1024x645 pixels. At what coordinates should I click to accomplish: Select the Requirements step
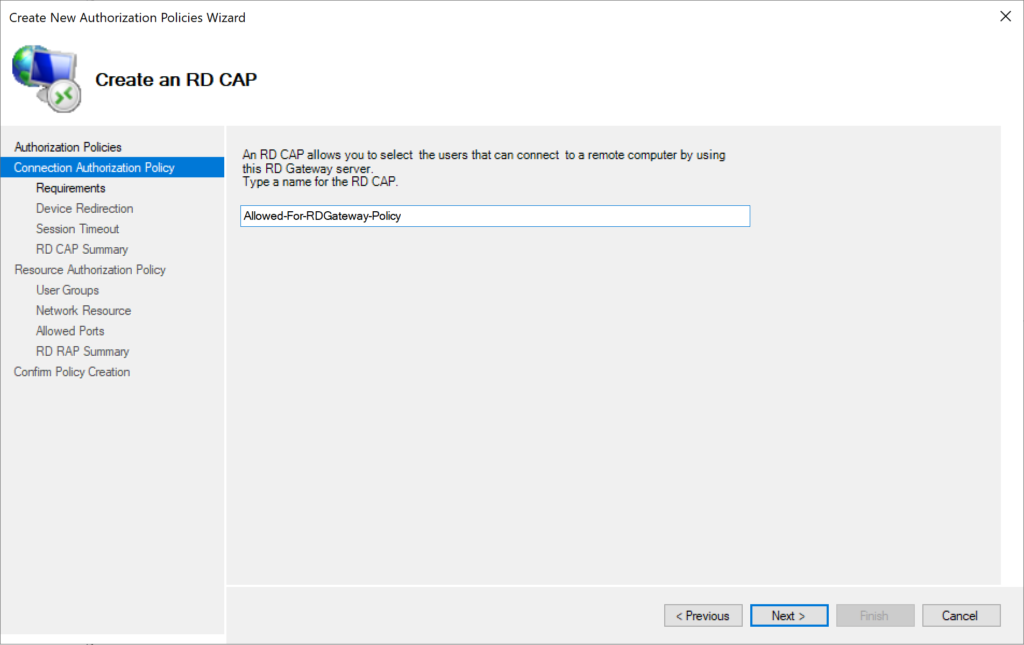(x=70, y=188)
